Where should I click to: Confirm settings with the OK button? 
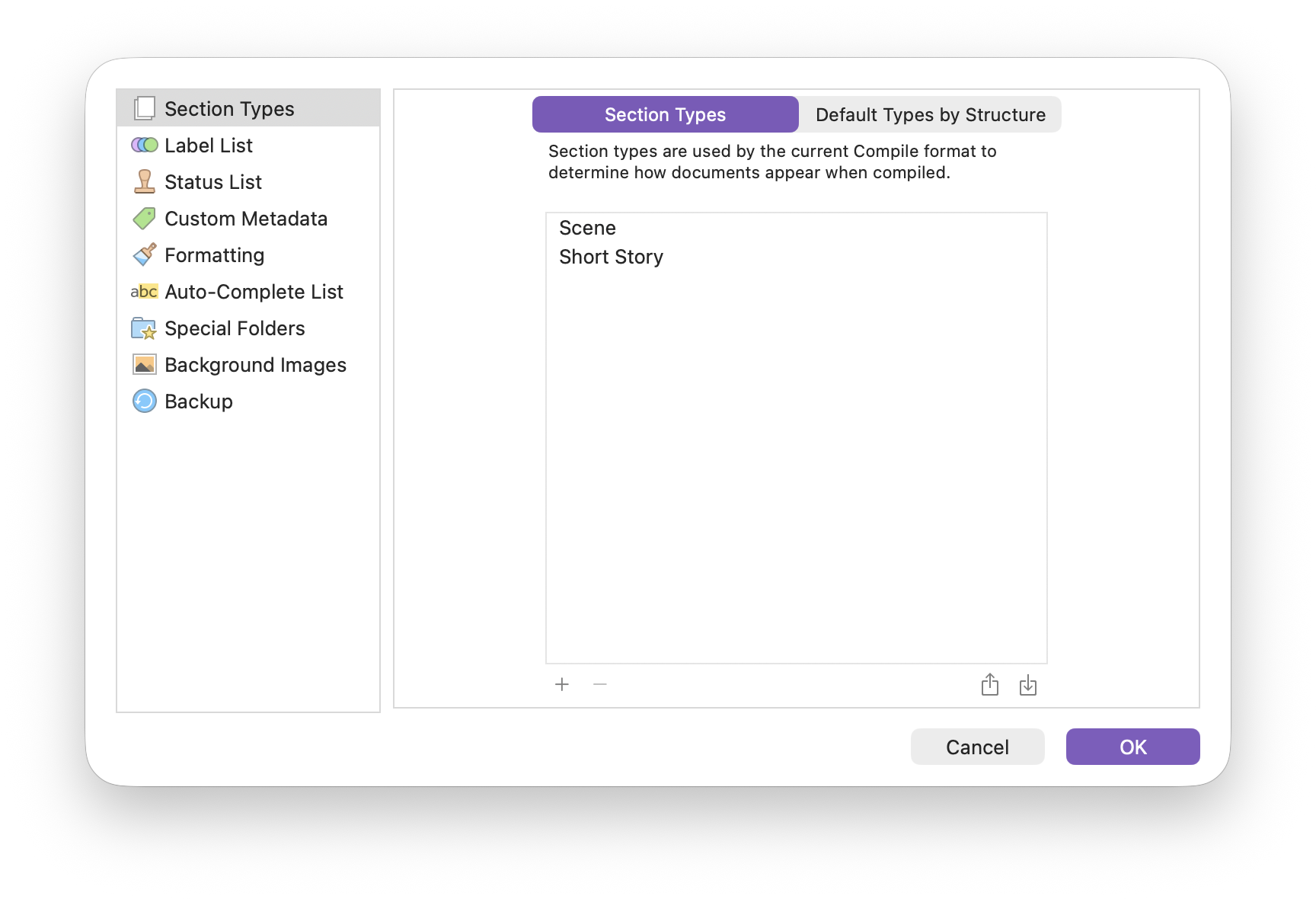click(x=1132, y=747)
